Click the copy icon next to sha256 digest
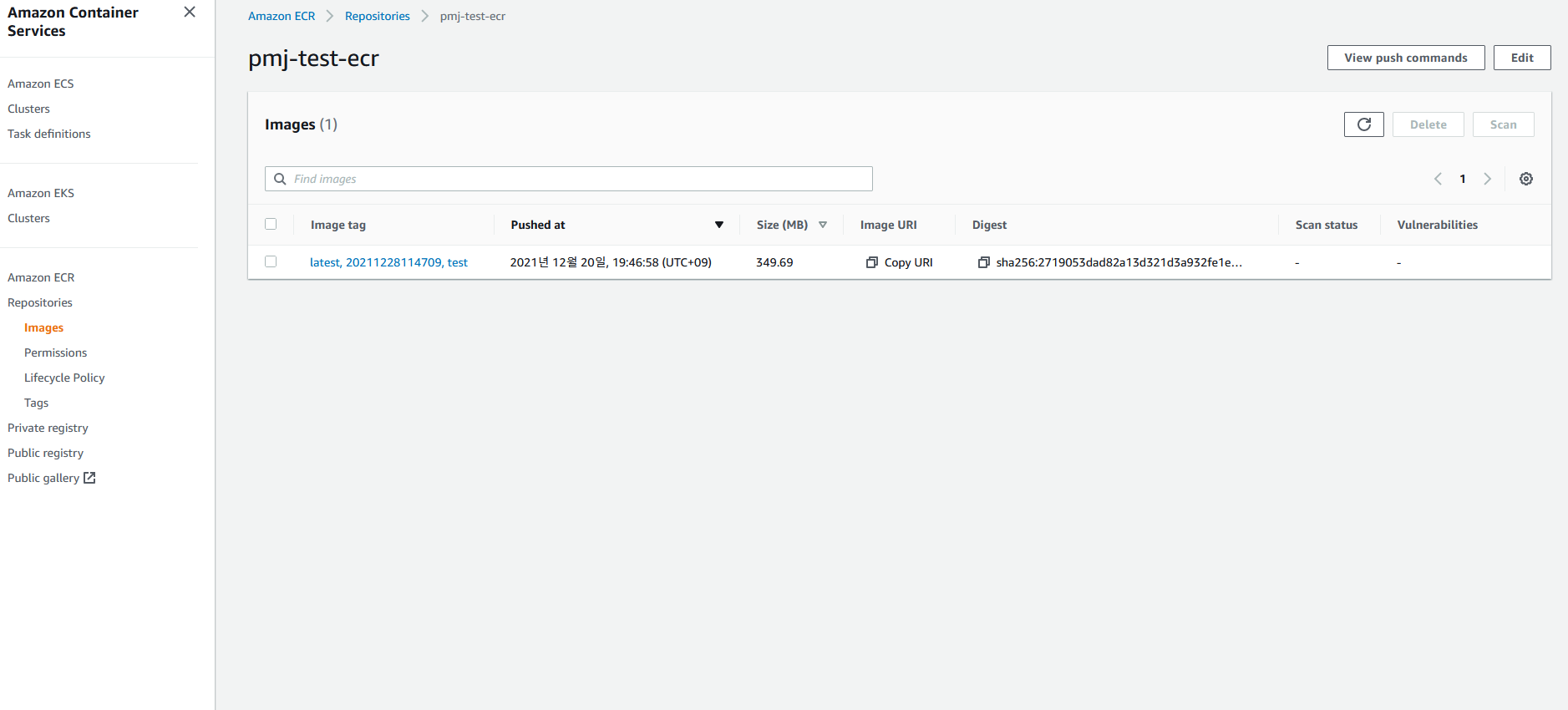Viewport: 1568px width, 710px height. (984, 262)
